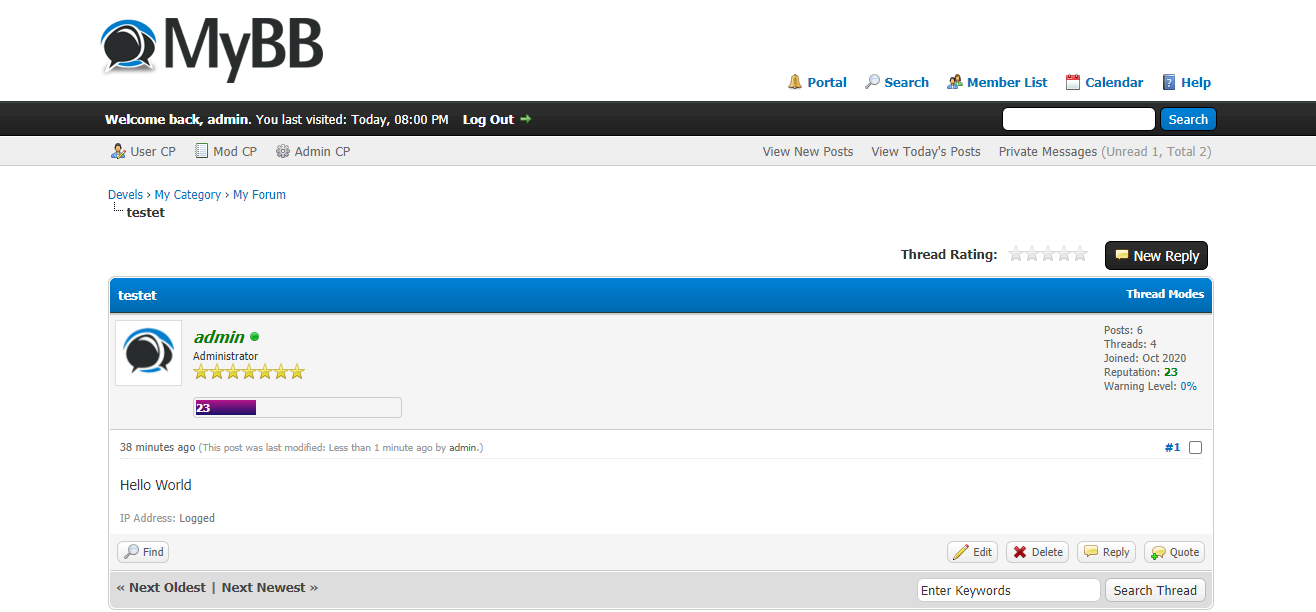This screenshot has height=612, width=1316.
Task: Open Admin CP via the gear icon
Action: [x=283, y=152]
